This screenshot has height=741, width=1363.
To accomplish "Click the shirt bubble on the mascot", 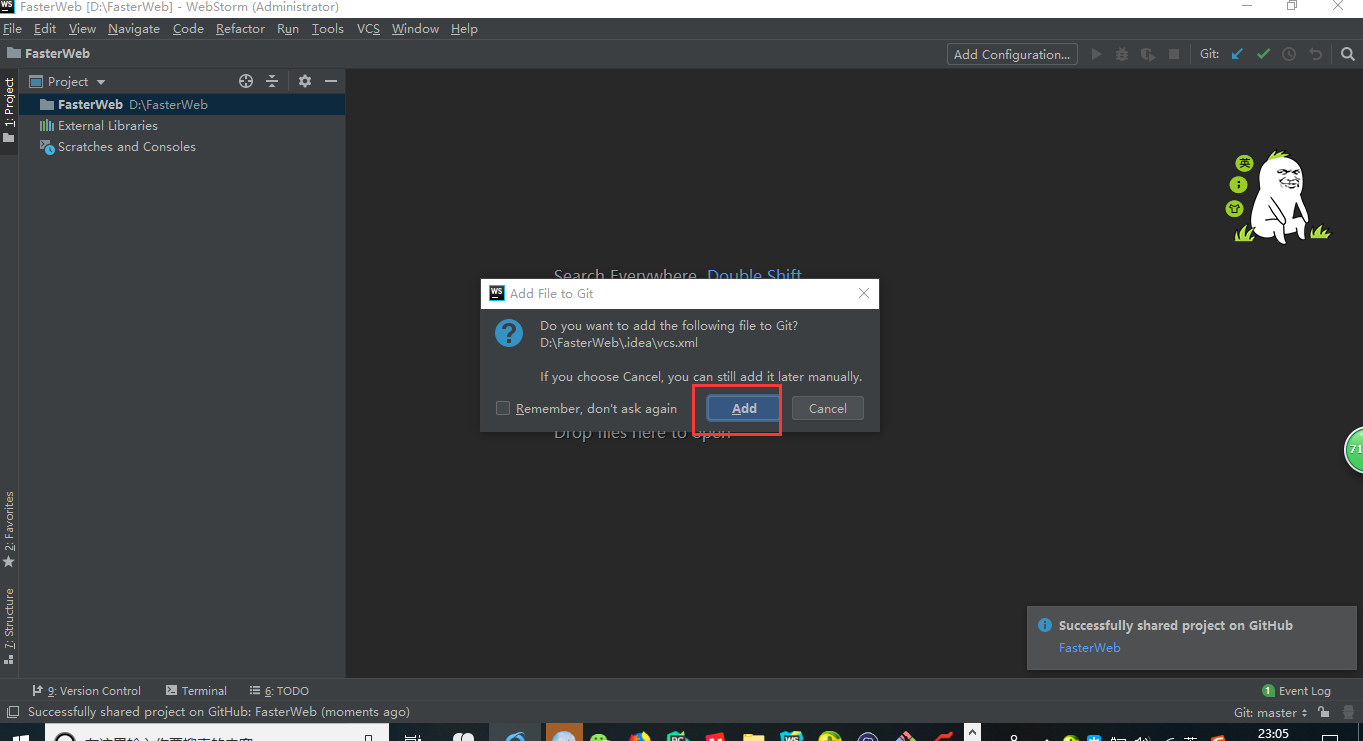I will pyautogui.click(x=1234, y=208).
